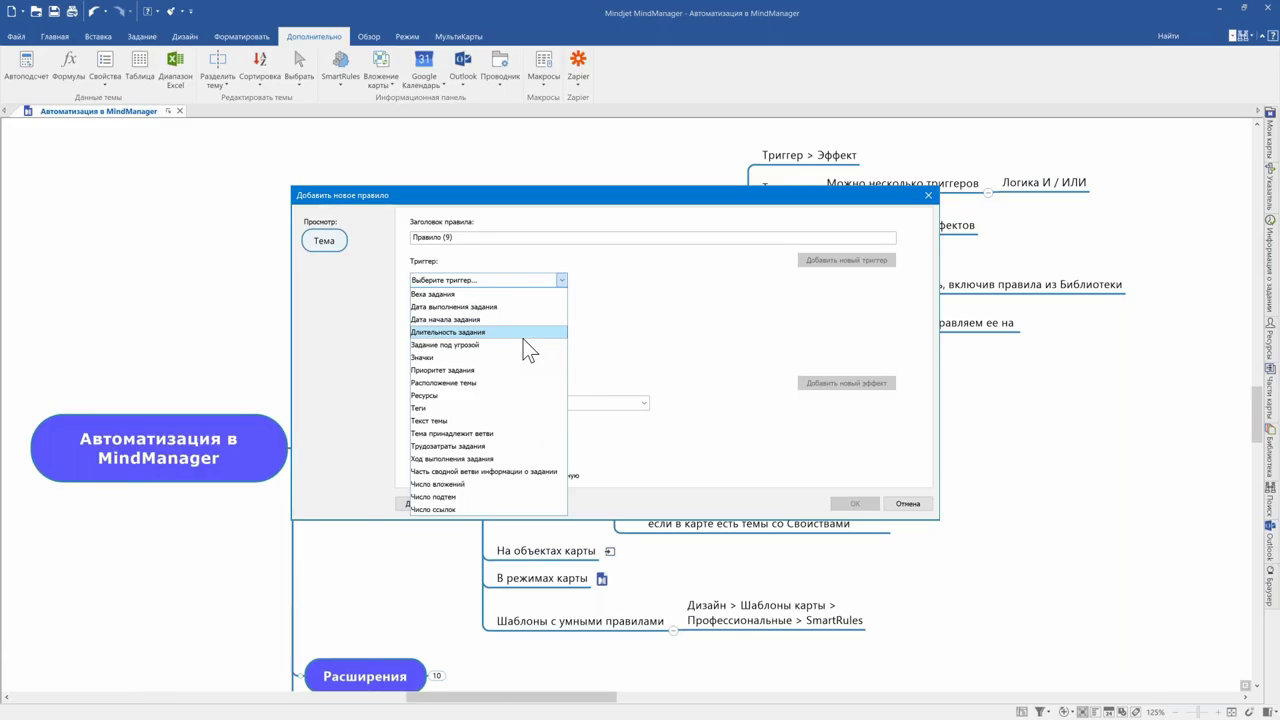
Task: Open the Свойства properties icon
Action: pos(105,60)
